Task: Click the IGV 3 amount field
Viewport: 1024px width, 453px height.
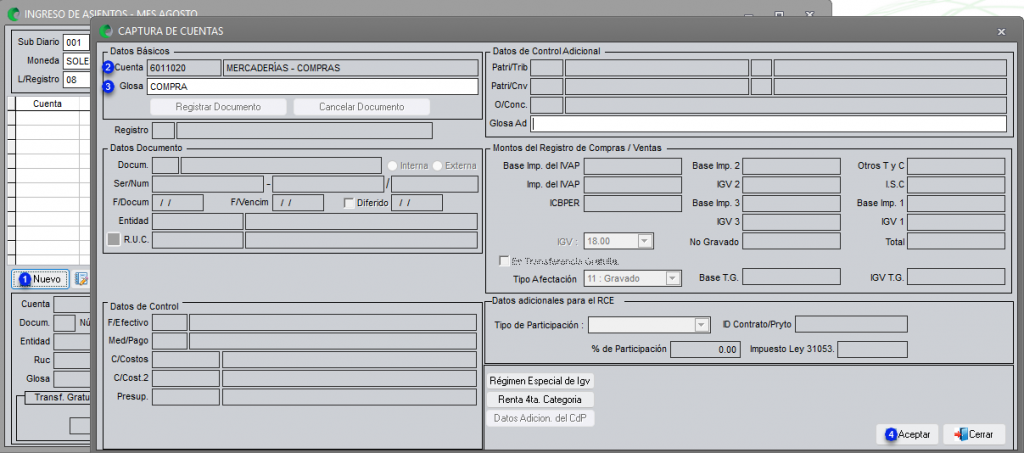Action: click(x=792, y=223)
